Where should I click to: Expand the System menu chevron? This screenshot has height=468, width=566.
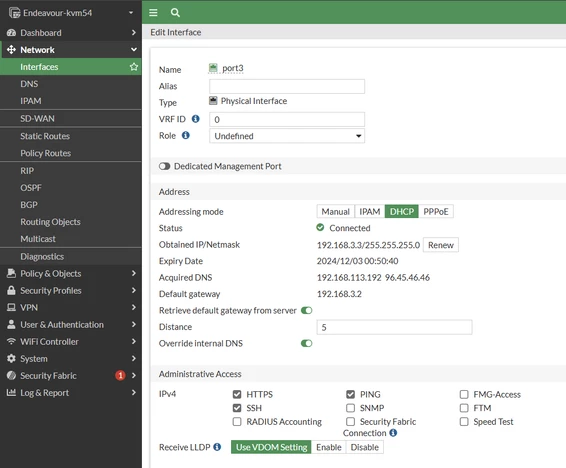(x=134, y=359)
